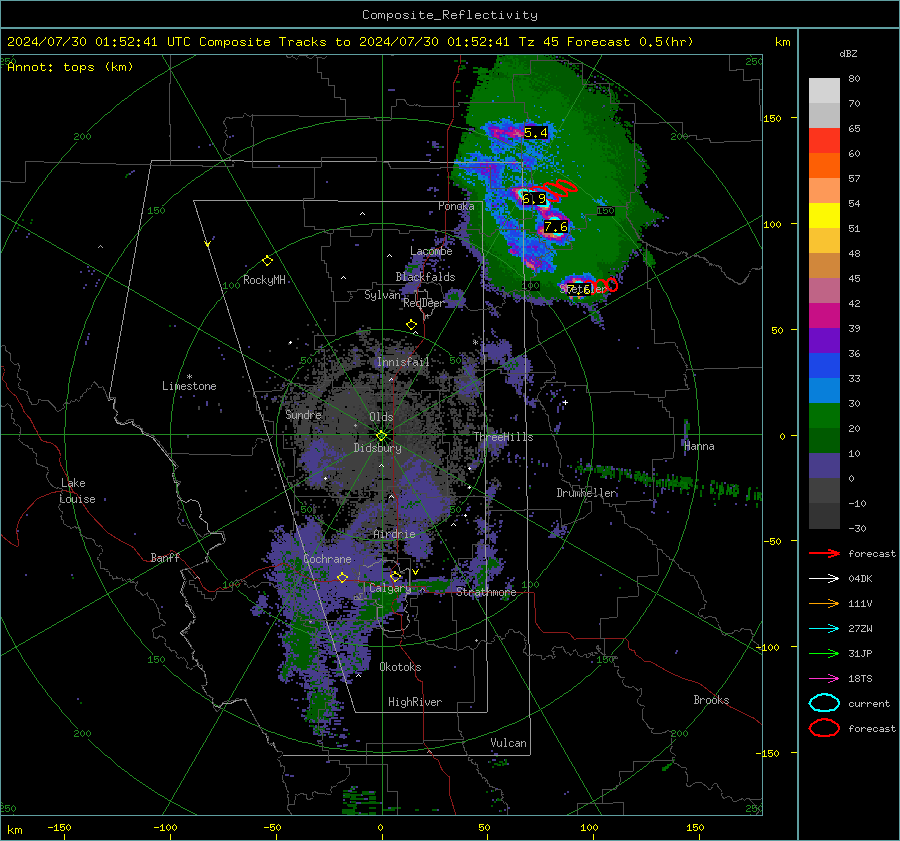Pick the light gray 70-80 dBZ swatch
Viewport: 900px width, 841px height.
coord(824,91)
